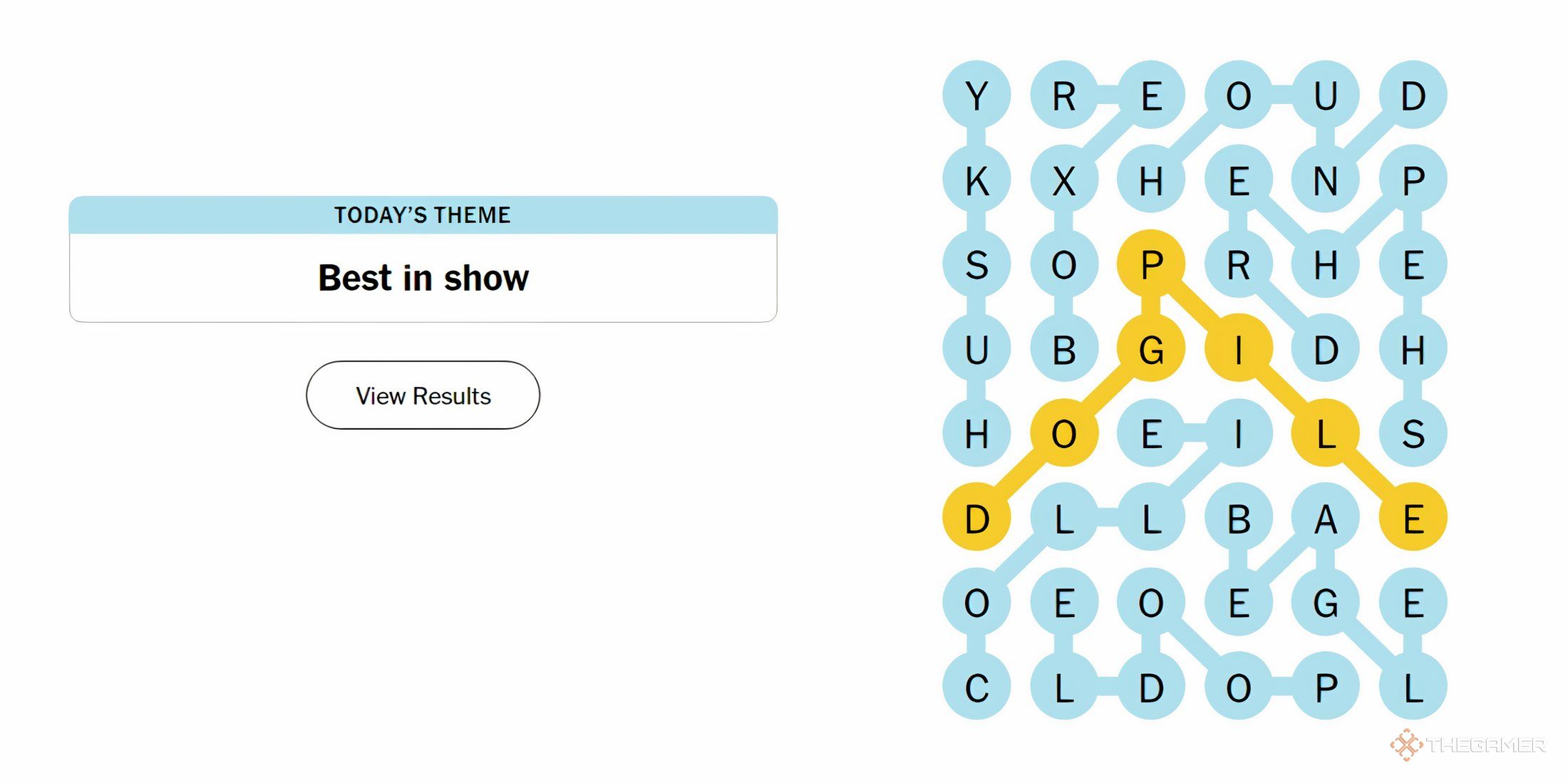Click the Best in show theme text

pos(423,278)
